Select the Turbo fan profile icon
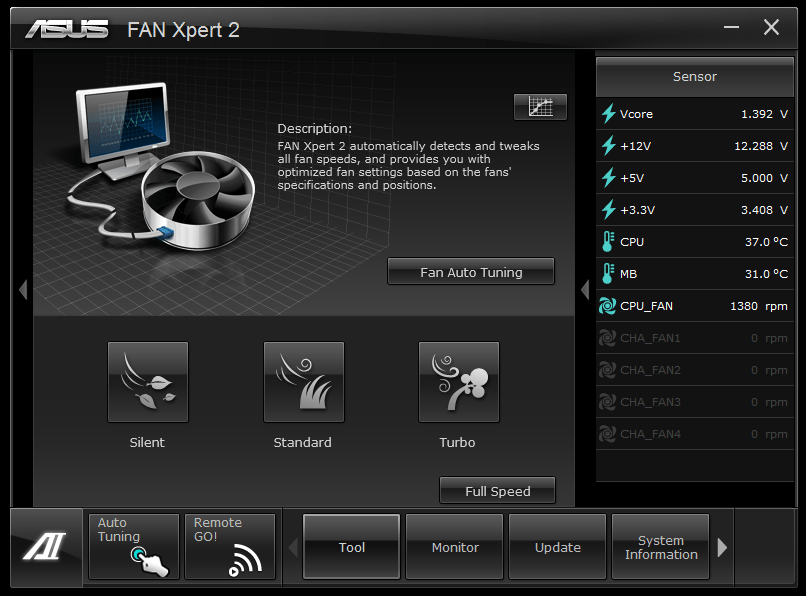Image resolution: width=806 pixels, height=596 pixels. (458, 381)
